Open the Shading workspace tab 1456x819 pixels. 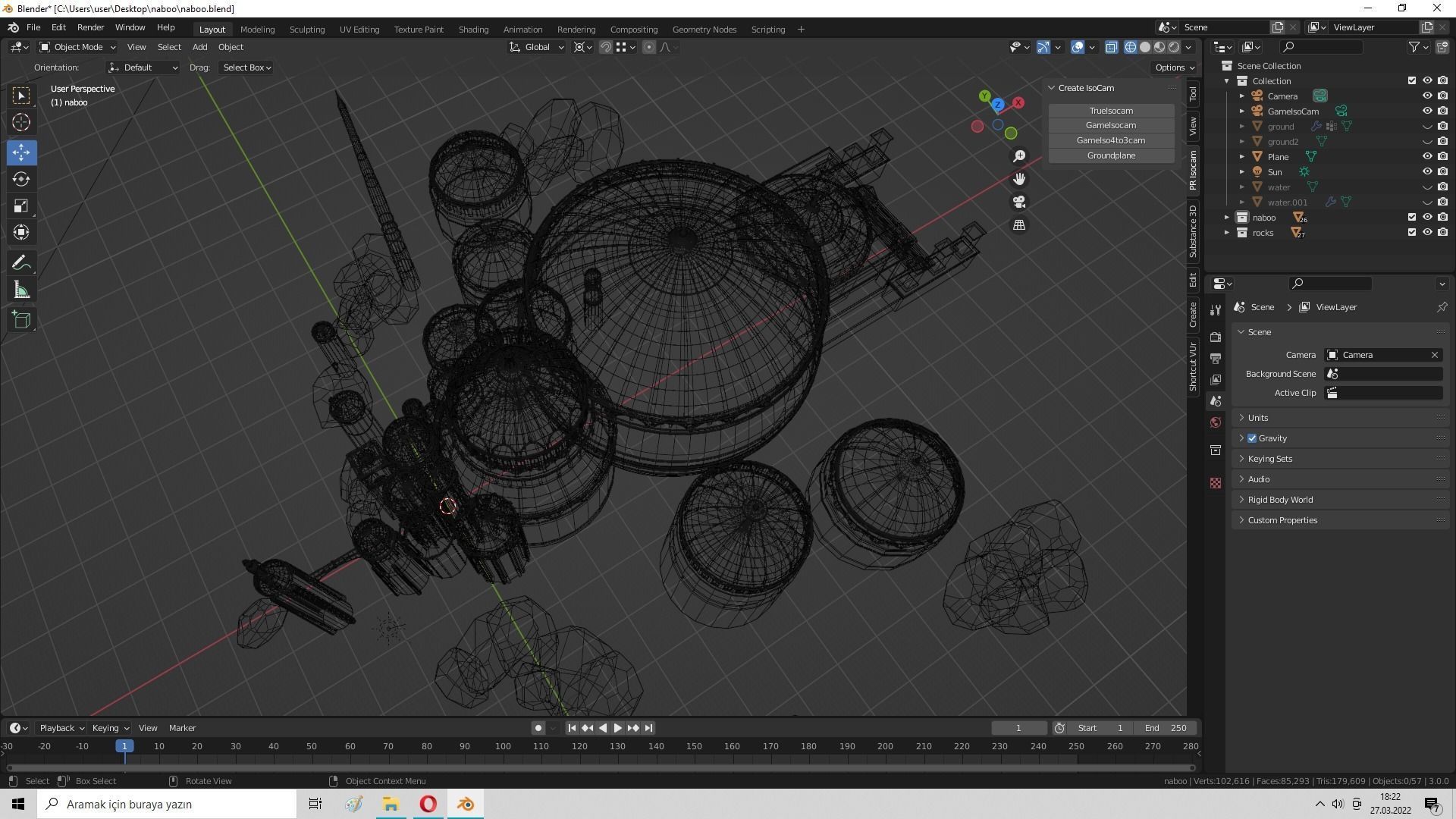click(473, 30)
